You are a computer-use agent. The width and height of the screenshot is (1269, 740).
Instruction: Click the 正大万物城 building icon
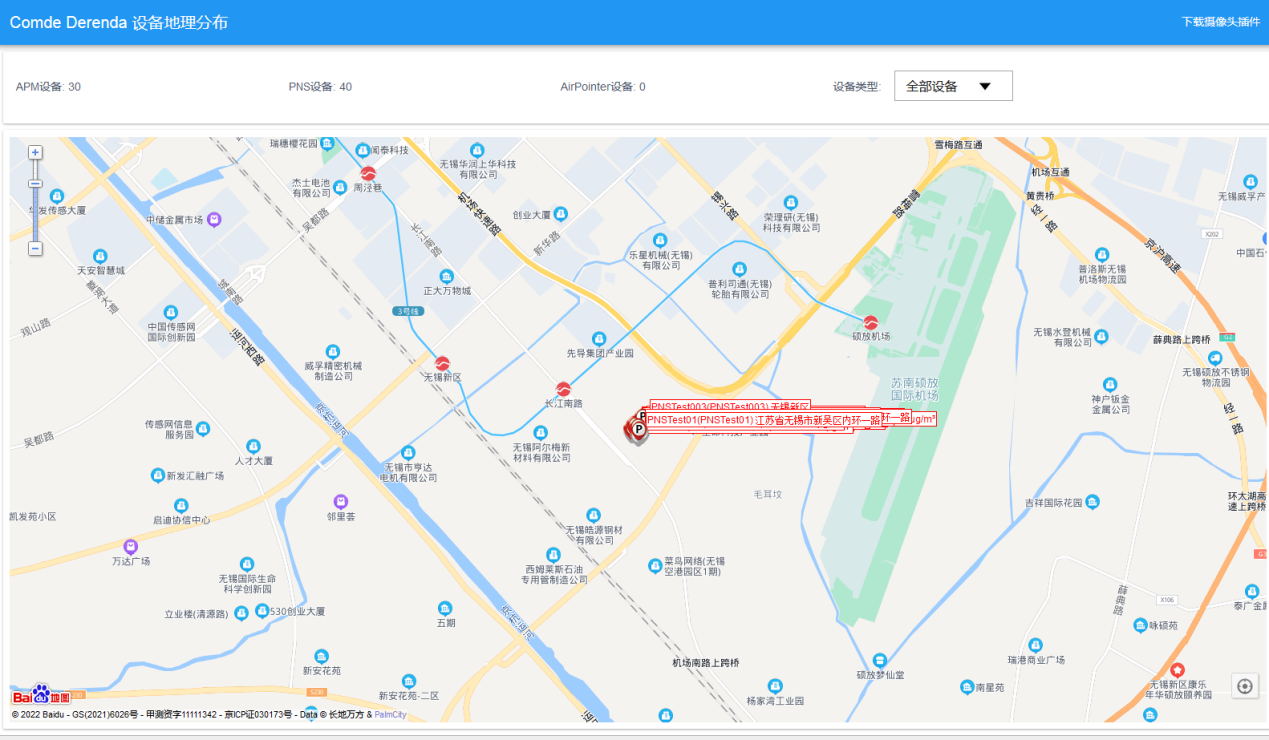tap(446, 276)
